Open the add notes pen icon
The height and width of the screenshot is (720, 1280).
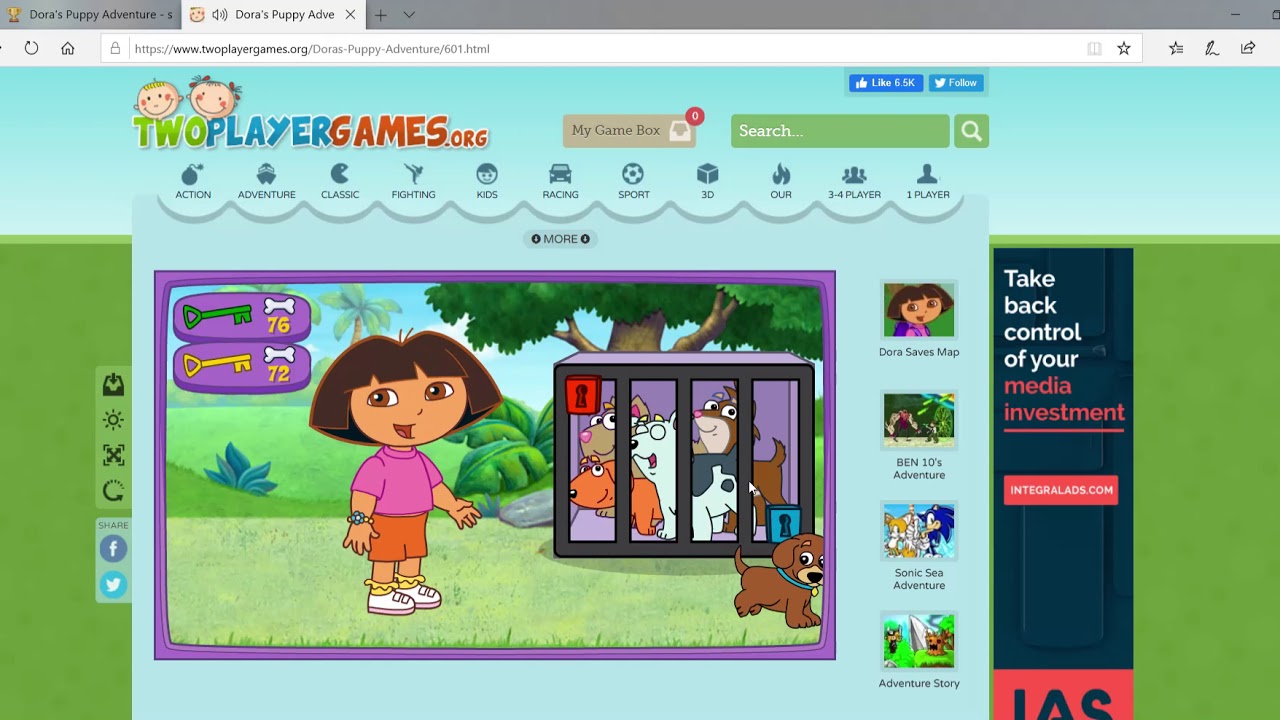[1212, 48]
